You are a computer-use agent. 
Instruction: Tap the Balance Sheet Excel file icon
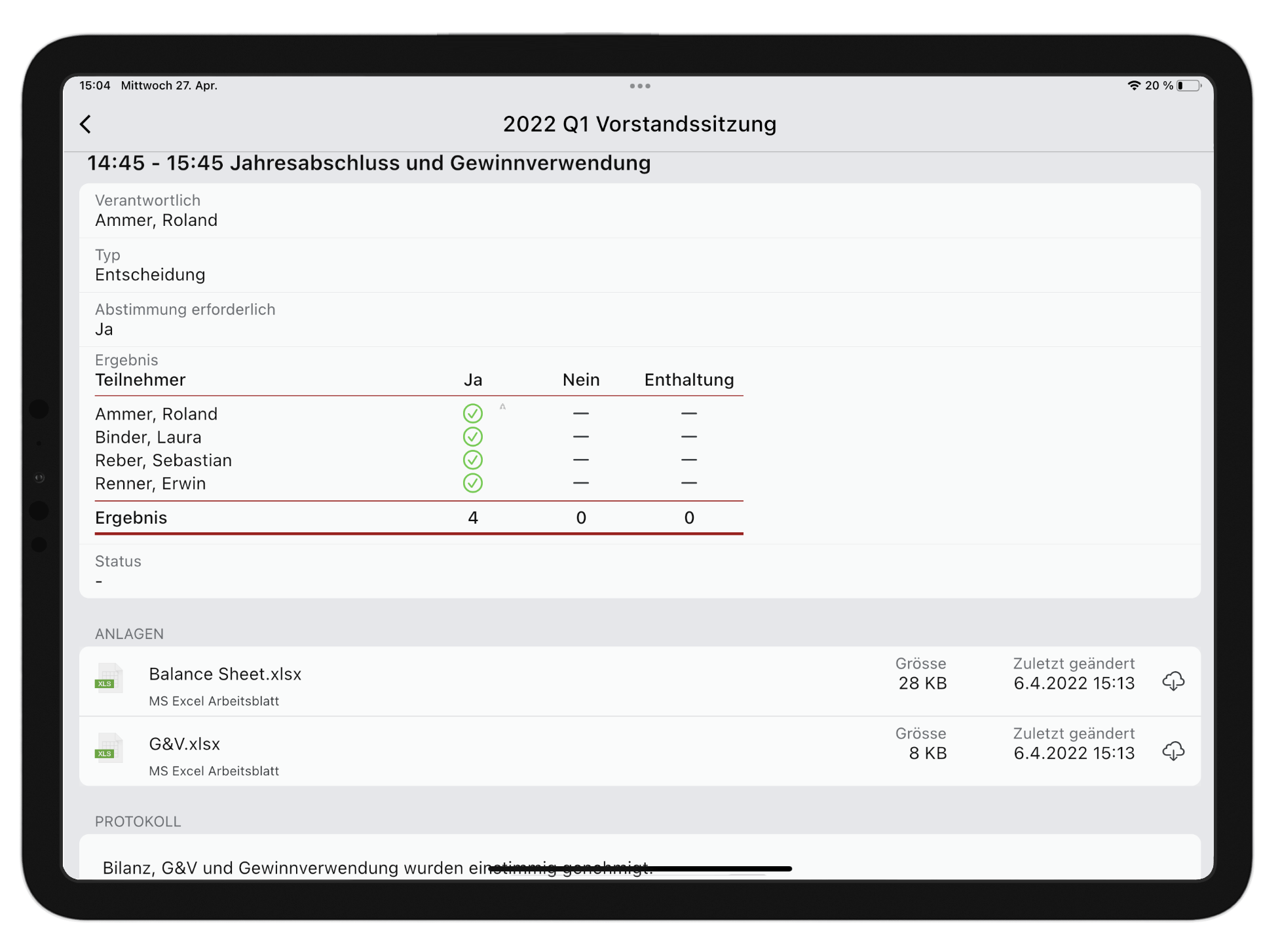point(109,678)
